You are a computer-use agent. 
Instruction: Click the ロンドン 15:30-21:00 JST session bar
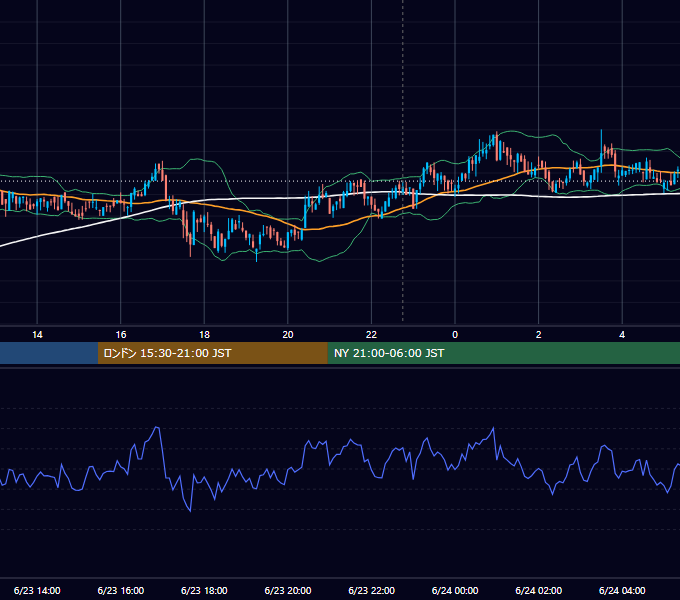coord(212,353)
